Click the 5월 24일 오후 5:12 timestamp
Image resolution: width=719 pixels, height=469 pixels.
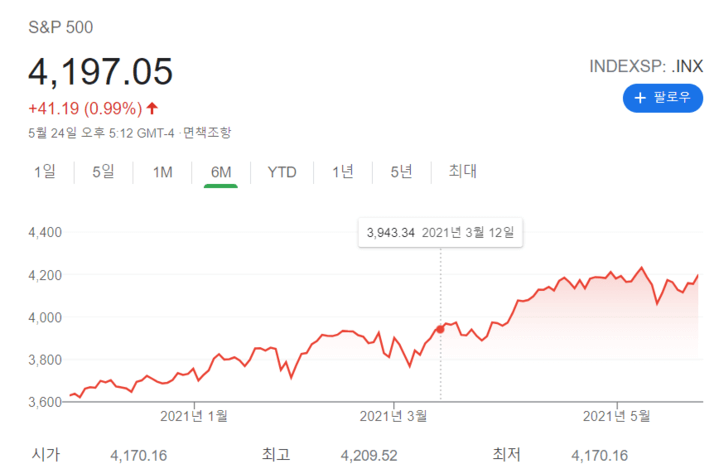101,133
